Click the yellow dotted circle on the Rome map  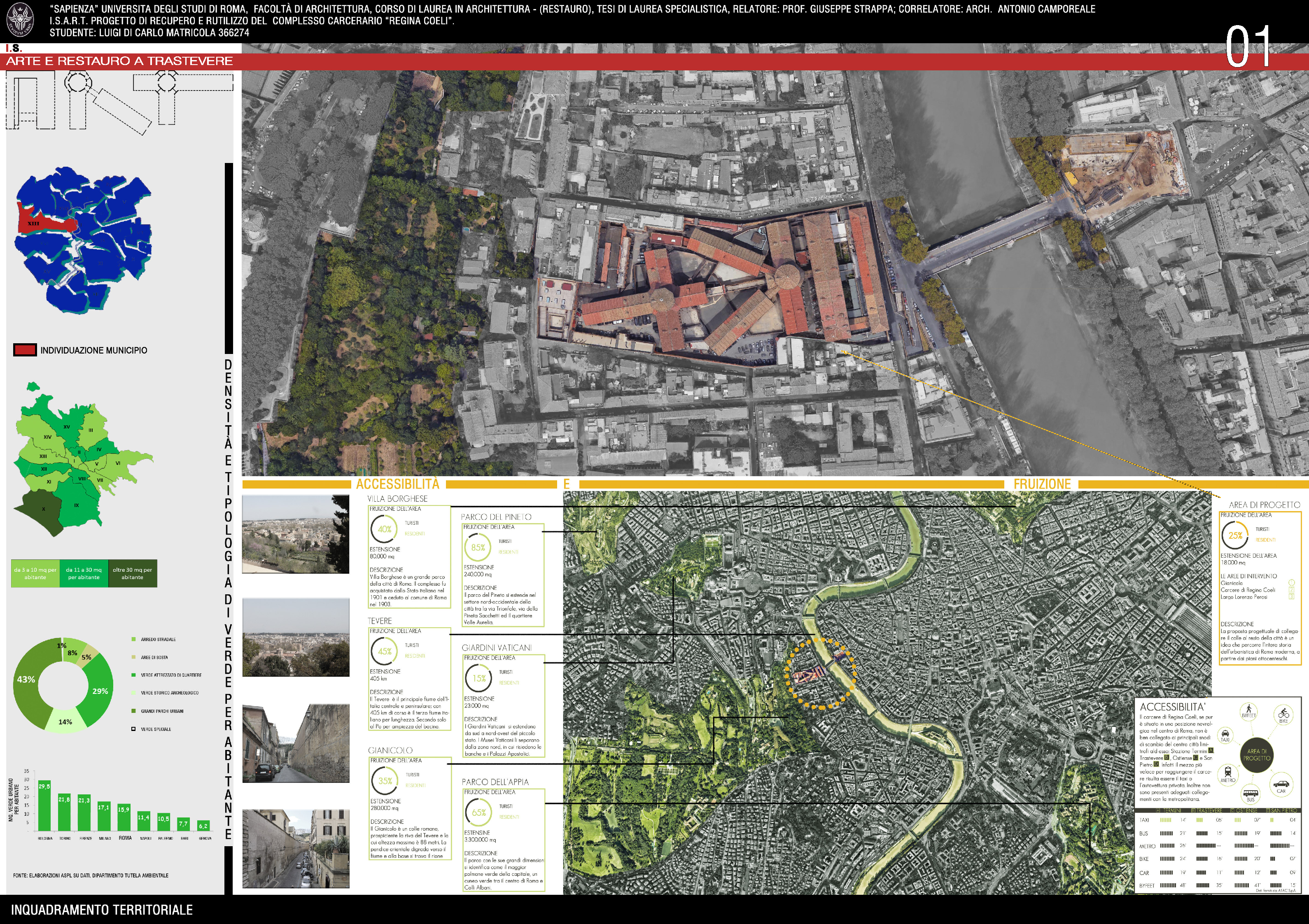820,674
